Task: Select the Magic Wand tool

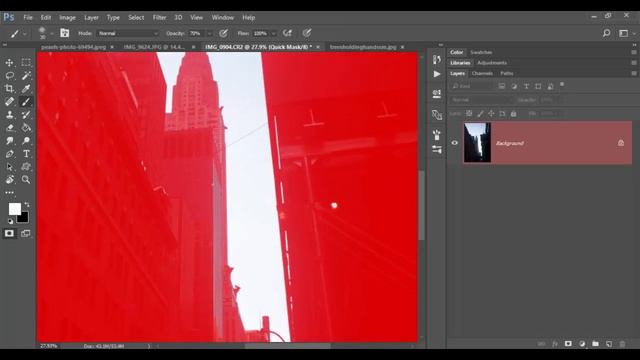Action: click(x=26, y=76)
